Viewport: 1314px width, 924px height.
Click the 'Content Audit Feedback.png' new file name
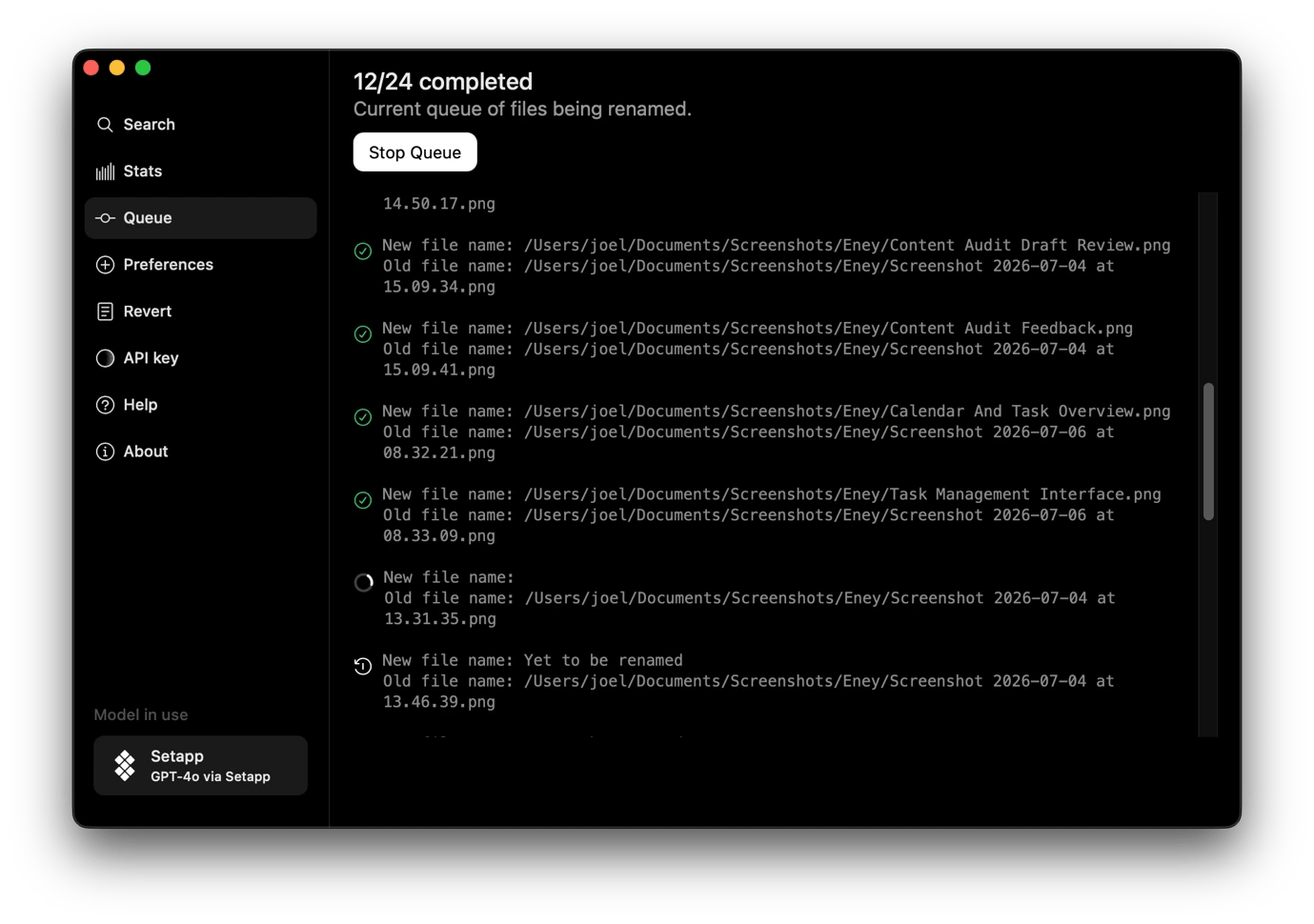coord(1011,328)
